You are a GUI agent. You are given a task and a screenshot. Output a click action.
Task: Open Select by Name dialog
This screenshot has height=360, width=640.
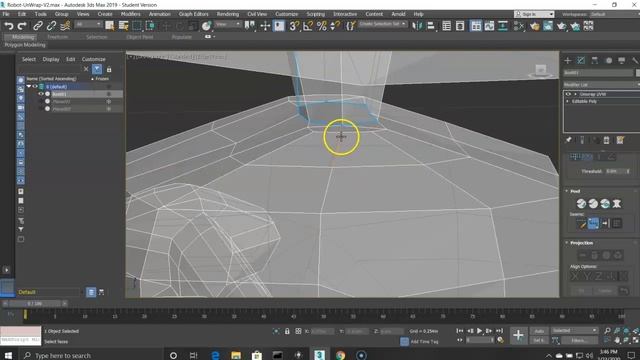coord(123,26)
